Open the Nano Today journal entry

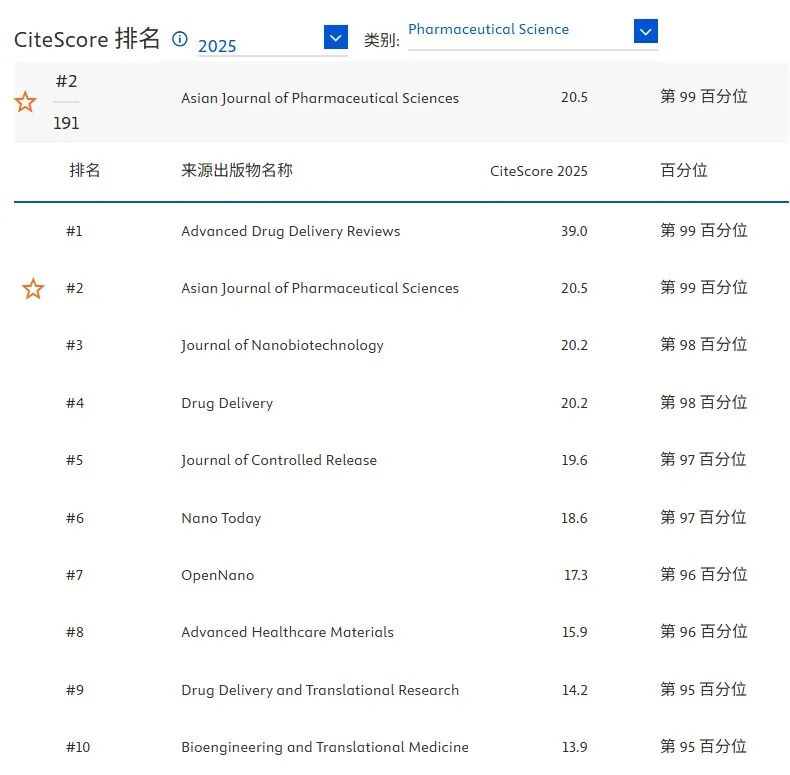click(x=221, y=518)
